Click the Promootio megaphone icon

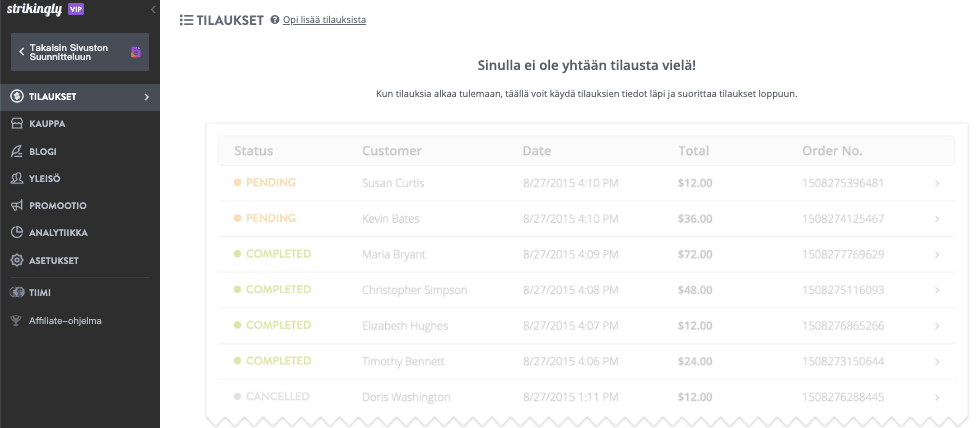16,205
